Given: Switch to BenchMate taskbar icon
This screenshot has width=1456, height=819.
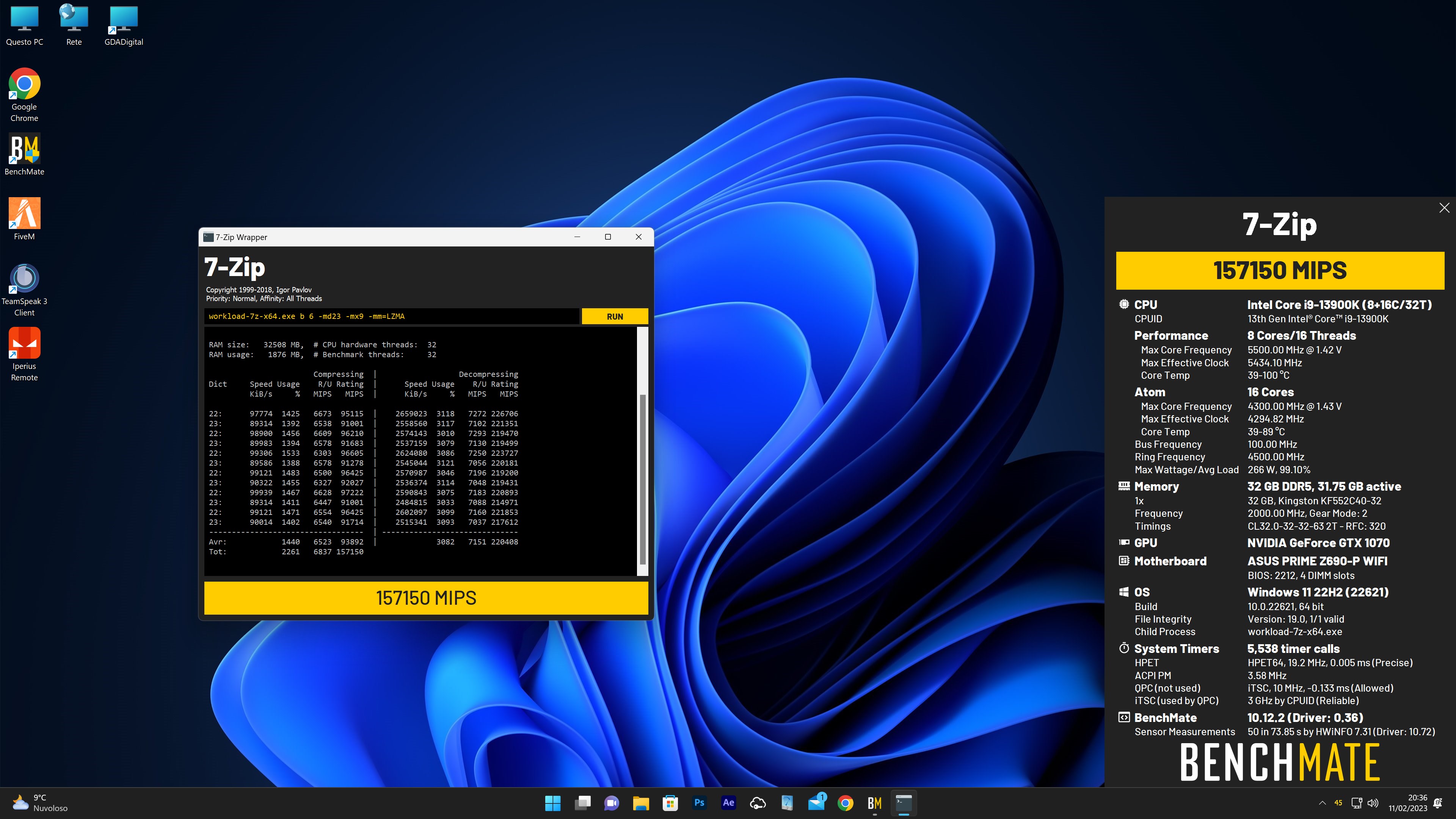Looking at the screenshot, I should tap(874, 803).
